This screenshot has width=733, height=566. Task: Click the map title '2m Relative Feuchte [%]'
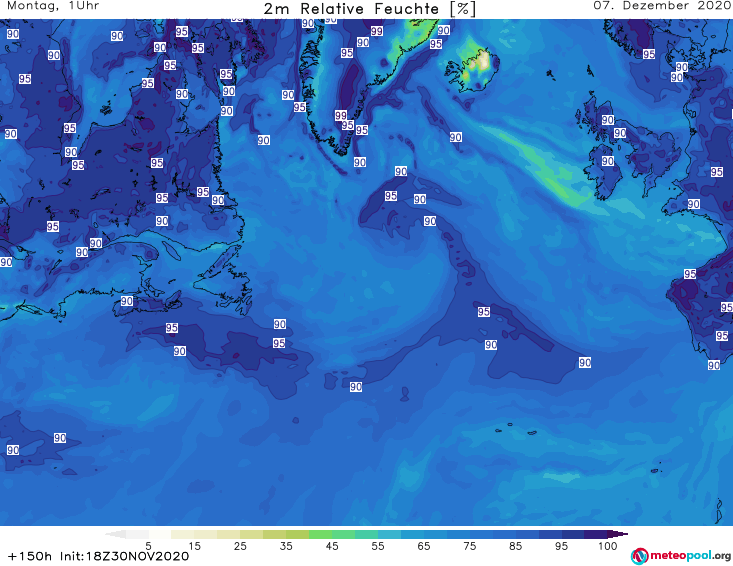(x=369, y=9)
